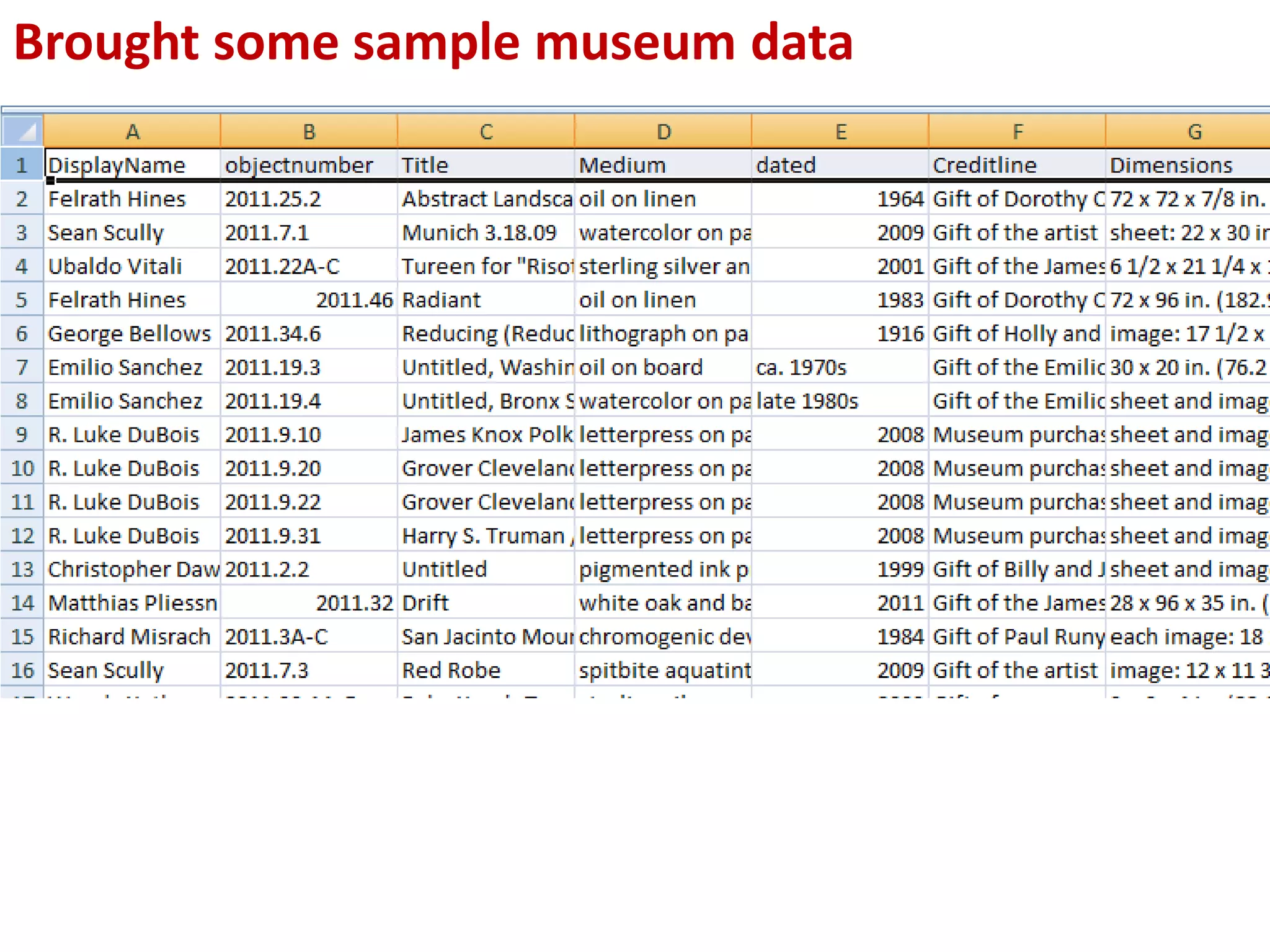Viewport: 1270px width, 952px height.
Task: Select column A header
Action: (132, 131)
